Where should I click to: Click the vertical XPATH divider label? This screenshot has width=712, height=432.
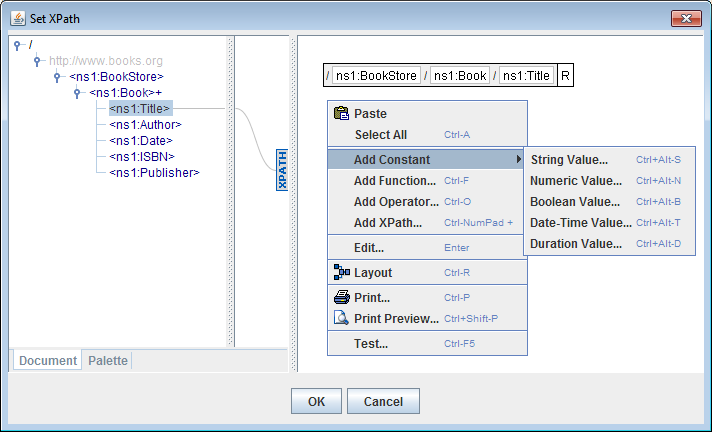[282, 171]
